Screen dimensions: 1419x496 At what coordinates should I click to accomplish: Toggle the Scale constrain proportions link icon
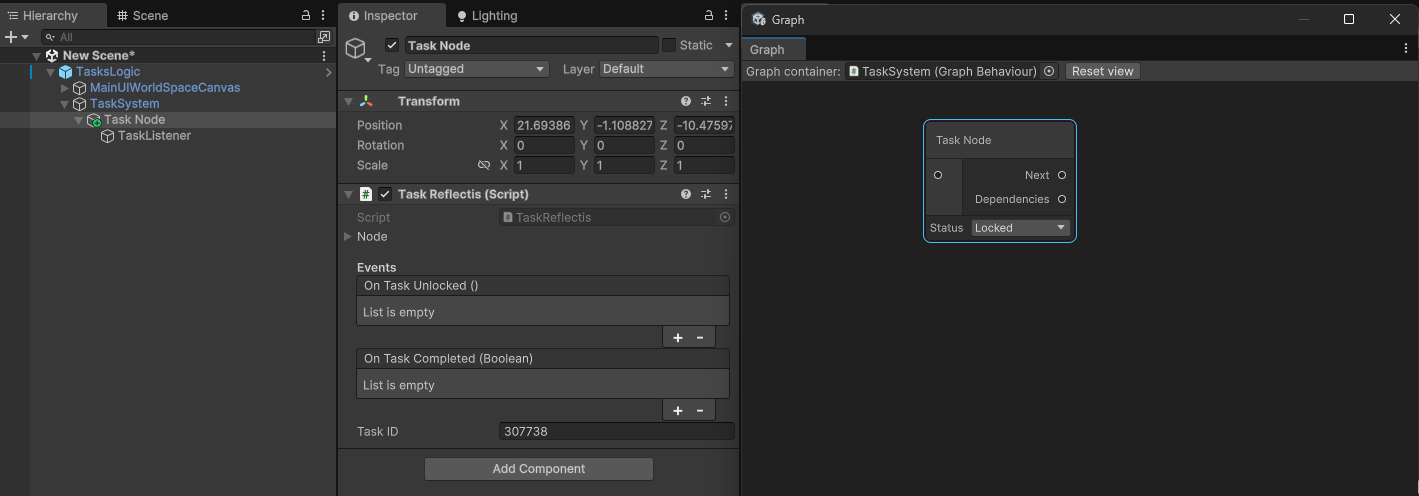[484, 165]
